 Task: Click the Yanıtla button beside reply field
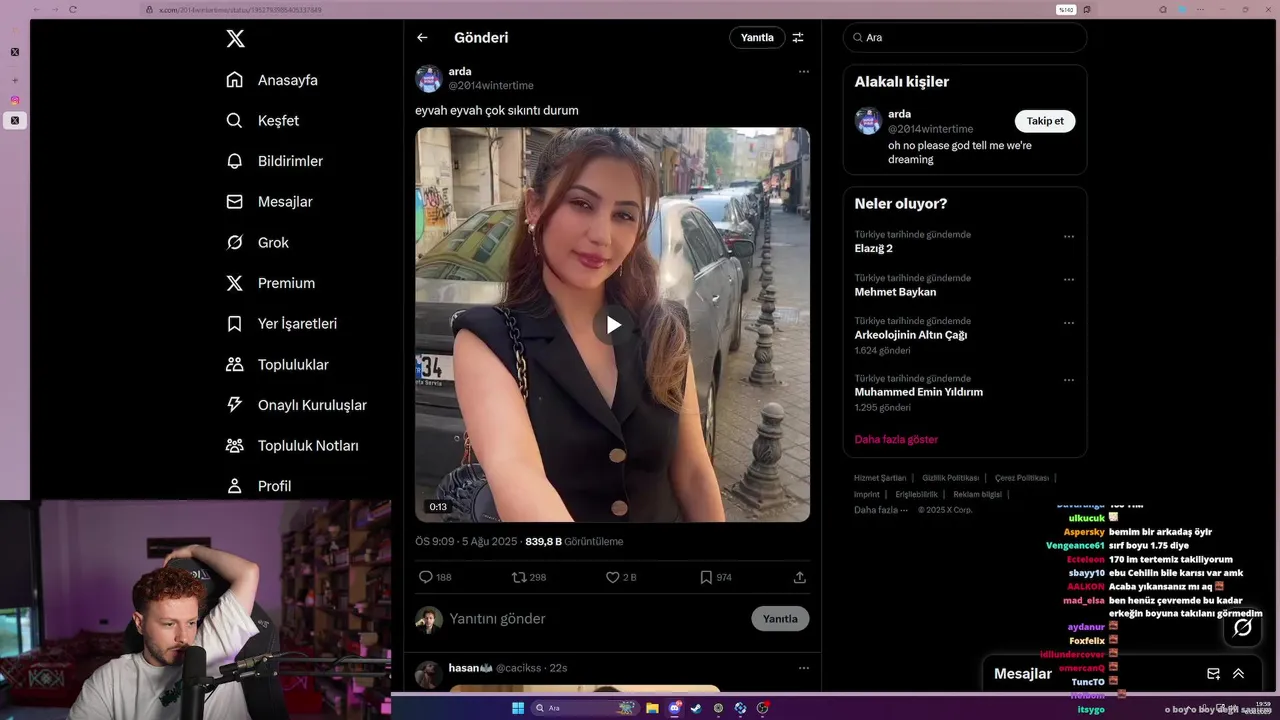coord(780,619)
